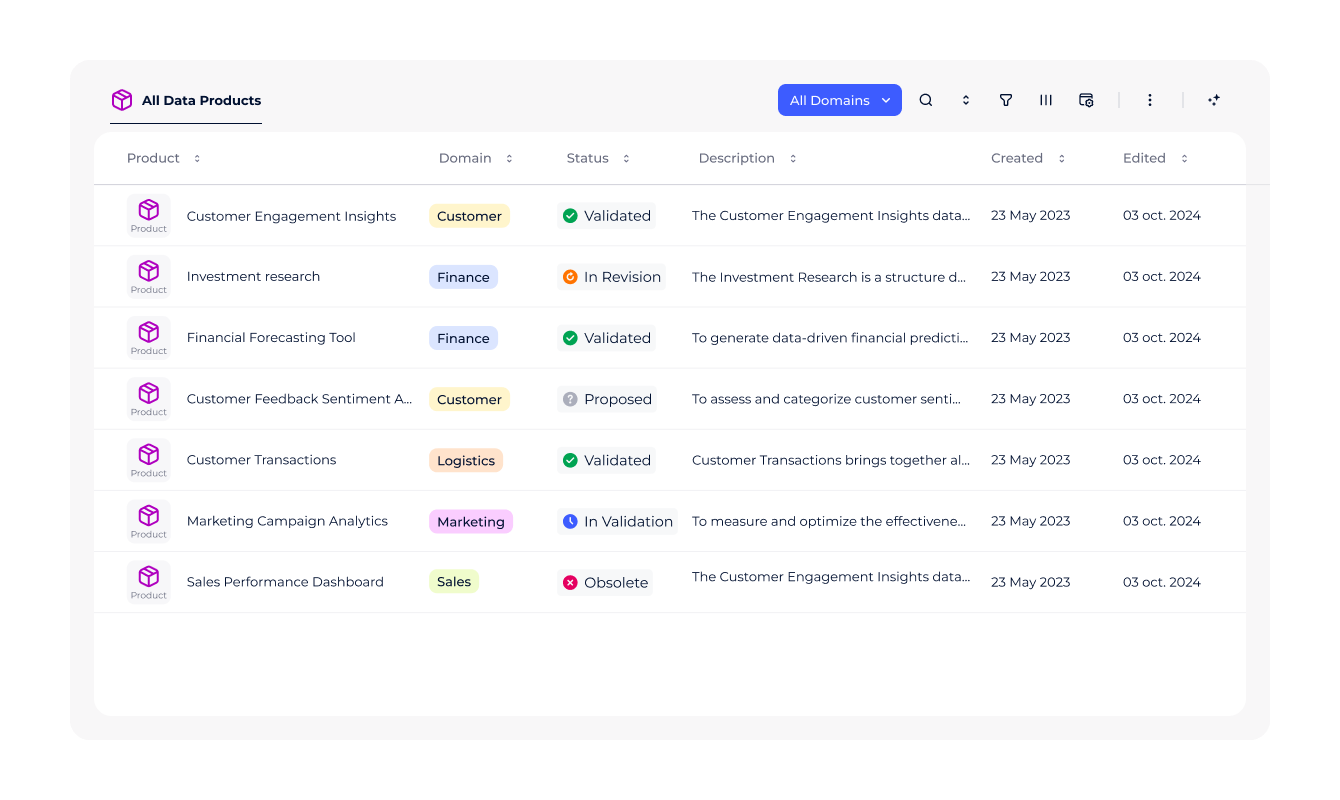This screenshot has width=1340, height=800.
Task: Click description 'To assess and categorize customer'
Action: (x=827, y=399)
